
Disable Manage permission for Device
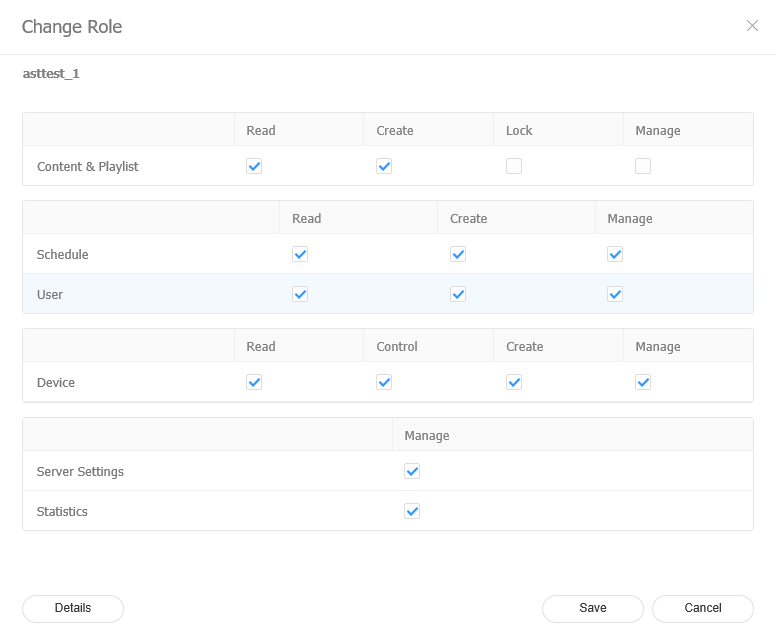pos(643,383)
